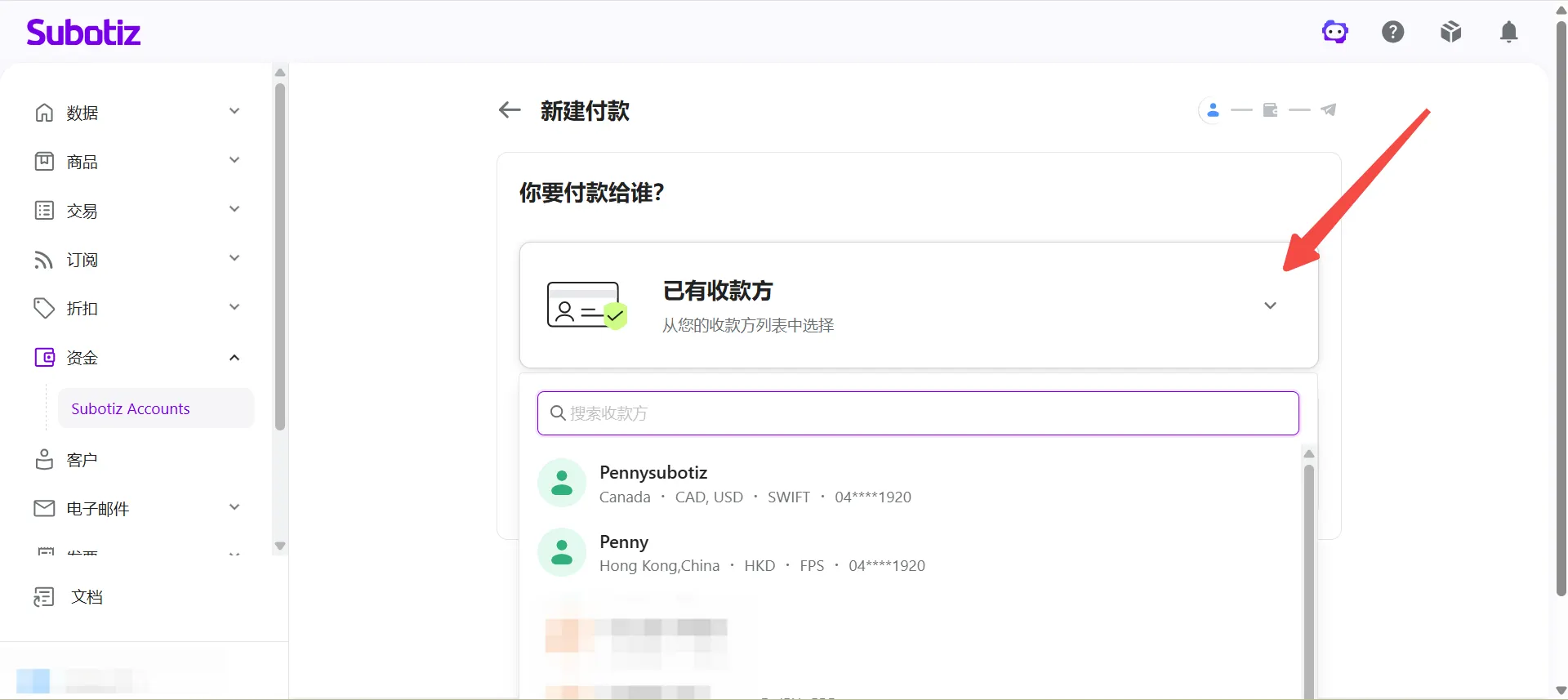
Task: Click the sidebar scrollbar down arrow
Action: coord(280,546)
